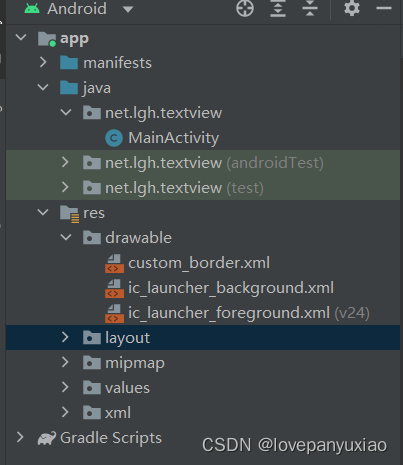
Task: Select the java tree item
Action: (97, 88)
